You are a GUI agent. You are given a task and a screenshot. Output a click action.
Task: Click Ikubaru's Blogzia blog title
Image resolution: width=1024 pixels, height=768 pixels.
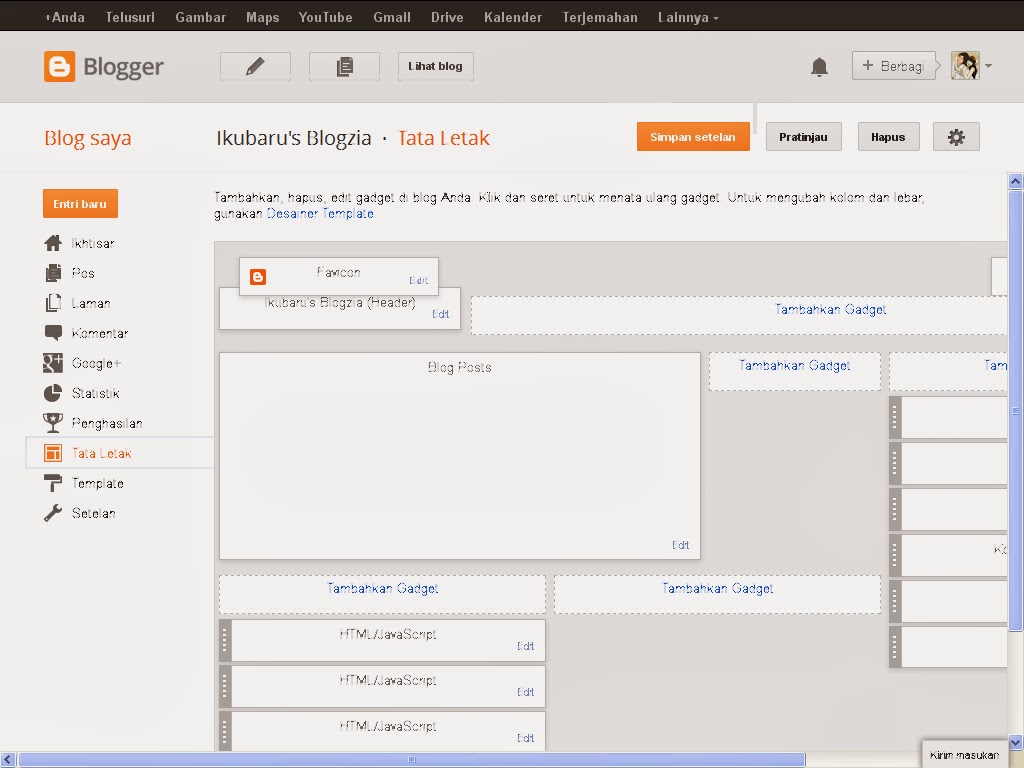[294, 138]
